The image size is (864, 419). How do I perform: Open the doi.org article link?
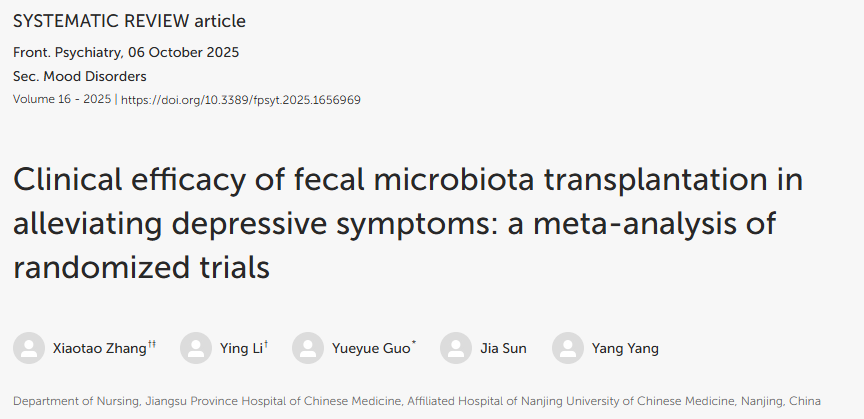241,100
